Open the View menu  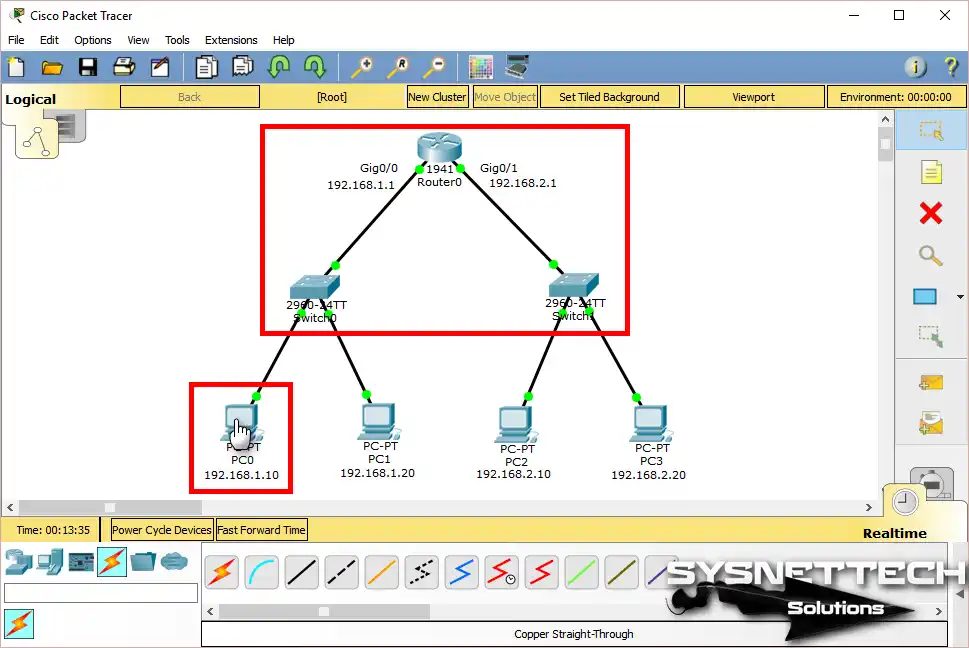click(x=138, y=40)
